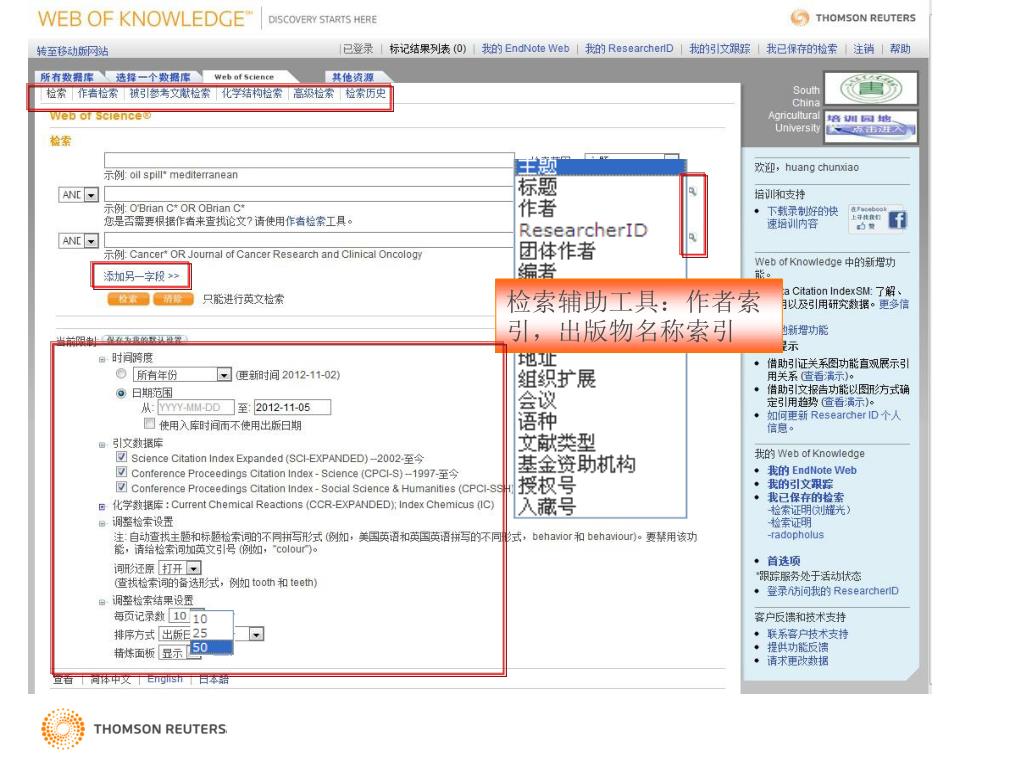Open 联系客户技术支持 link

tap(807, 633)
